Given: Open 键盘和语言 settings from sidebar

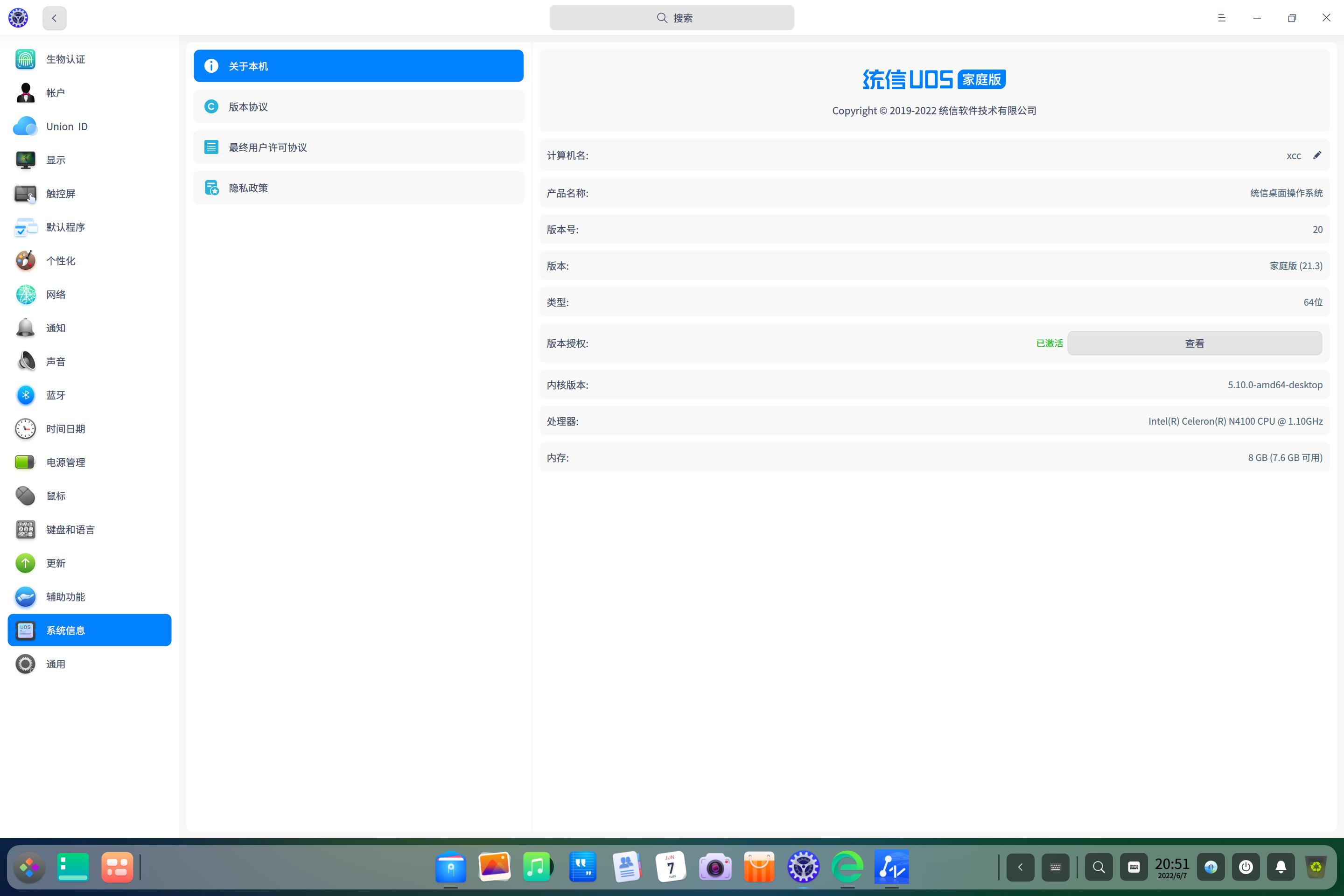Looking at the screenshot, I should 70,529.
